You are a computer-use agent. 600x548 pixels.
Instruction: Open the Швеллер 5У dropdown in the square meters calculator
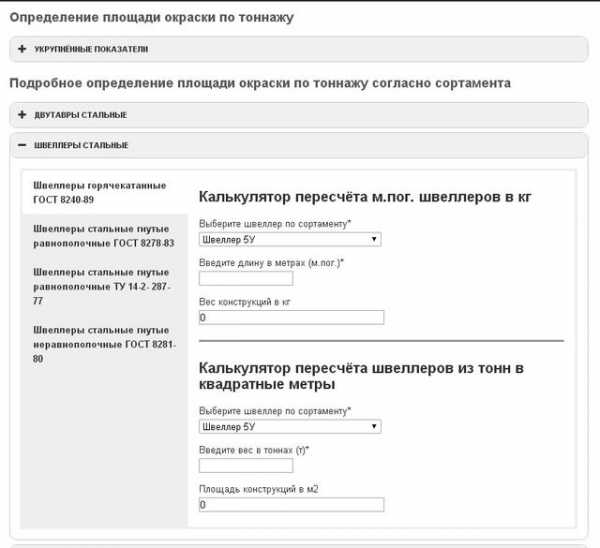(x=290, y=427)
